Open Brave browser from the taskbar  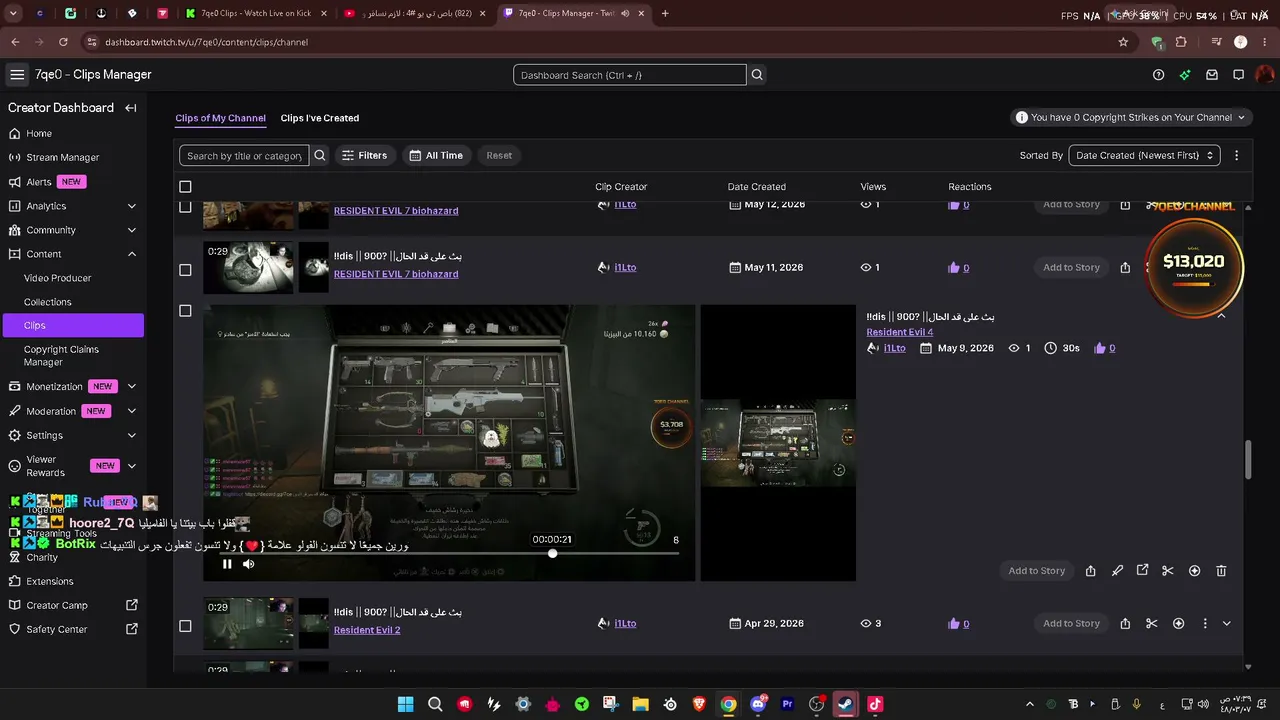tap(699, 704)
